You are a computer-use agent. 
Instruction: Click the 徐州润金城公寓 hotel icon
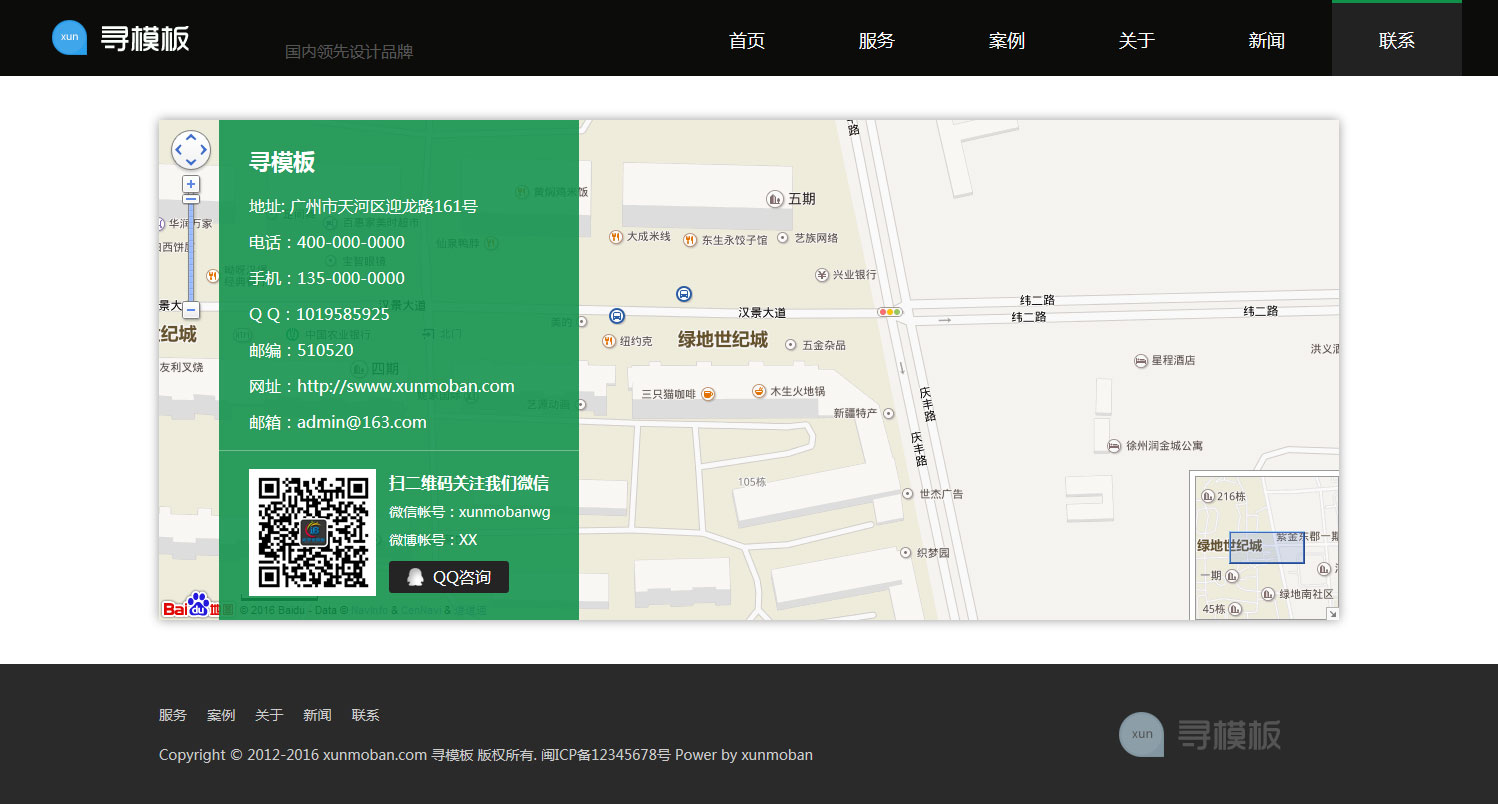[x=1114, y=446]
